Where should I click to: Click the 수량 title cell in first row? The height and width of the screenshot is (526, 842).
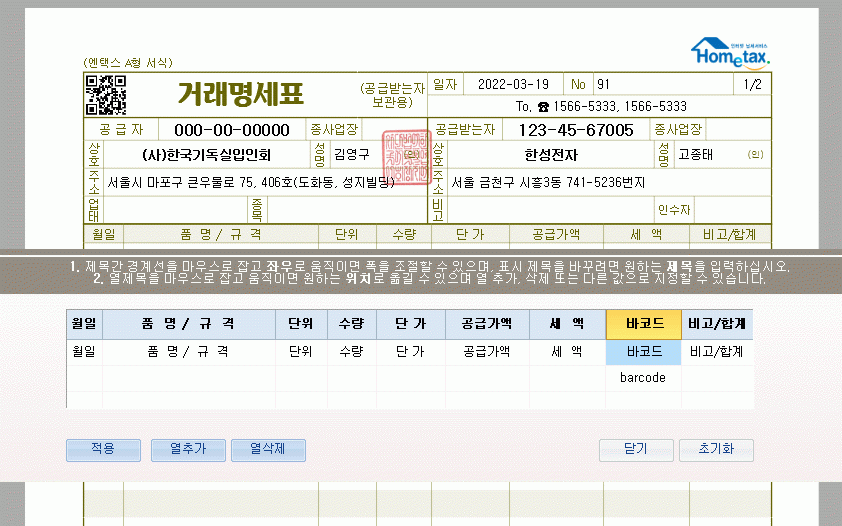(352, 352)
